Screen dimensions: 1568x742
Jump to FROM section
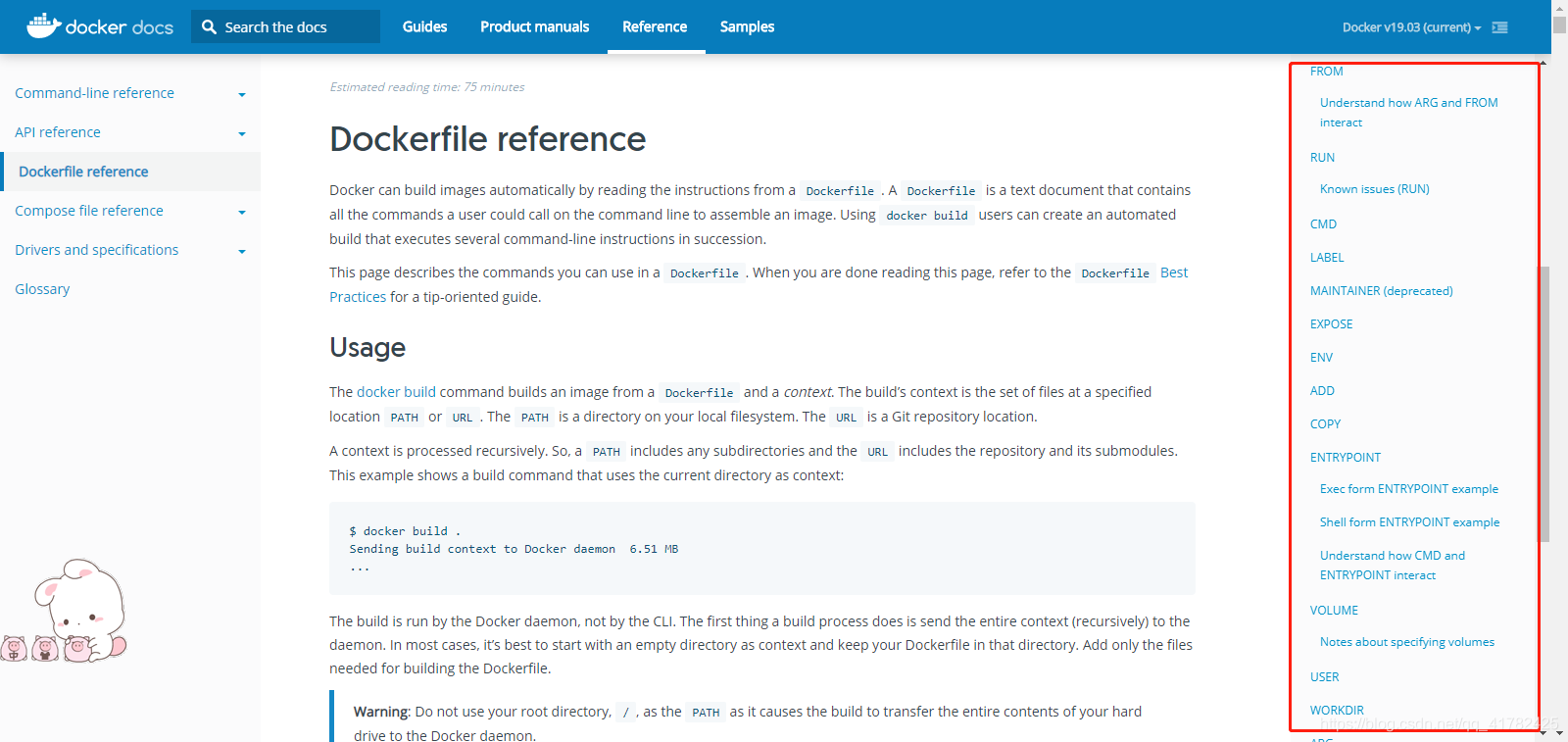pos(1326,72)
